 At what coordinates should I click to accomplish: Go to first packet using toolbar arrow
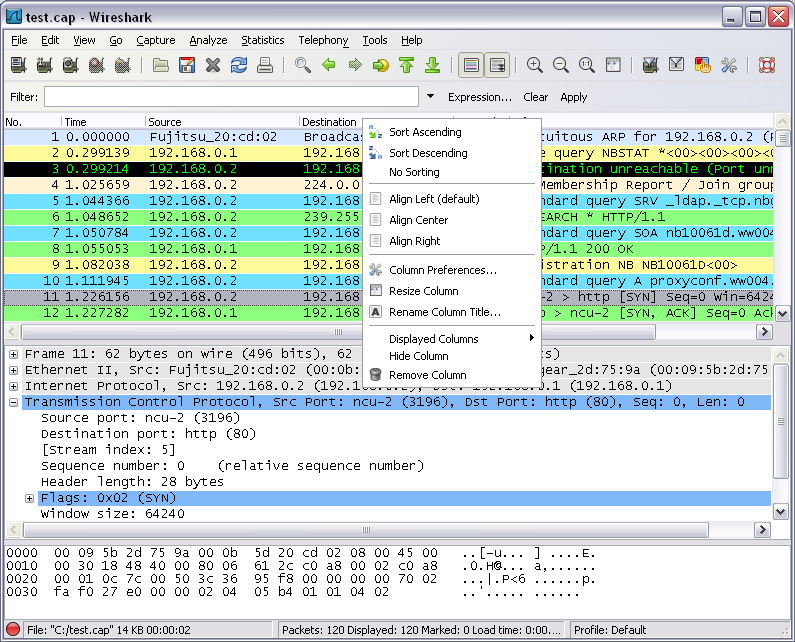pyautogui.click(x=406, y=66)
